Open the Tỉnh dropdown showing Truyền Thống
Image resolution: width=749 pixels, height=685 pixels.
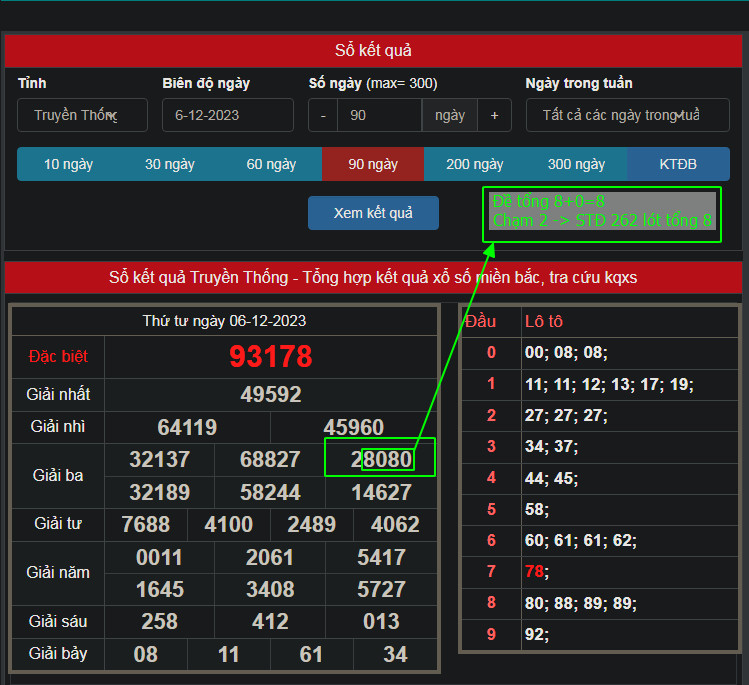tap(82, 115)
